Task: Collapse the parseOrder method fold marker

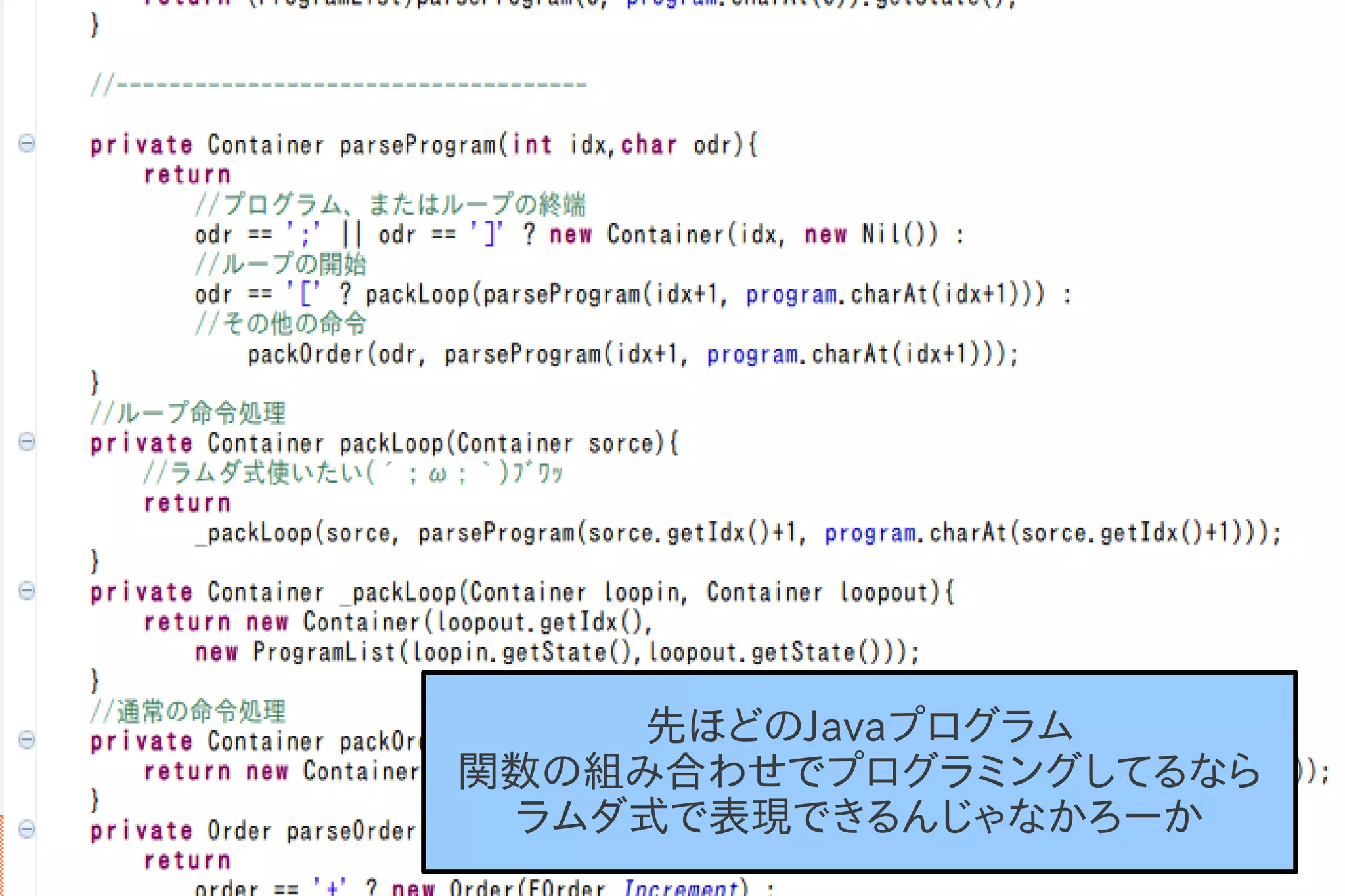Action: pyautogui.click(x=27, y=829)
